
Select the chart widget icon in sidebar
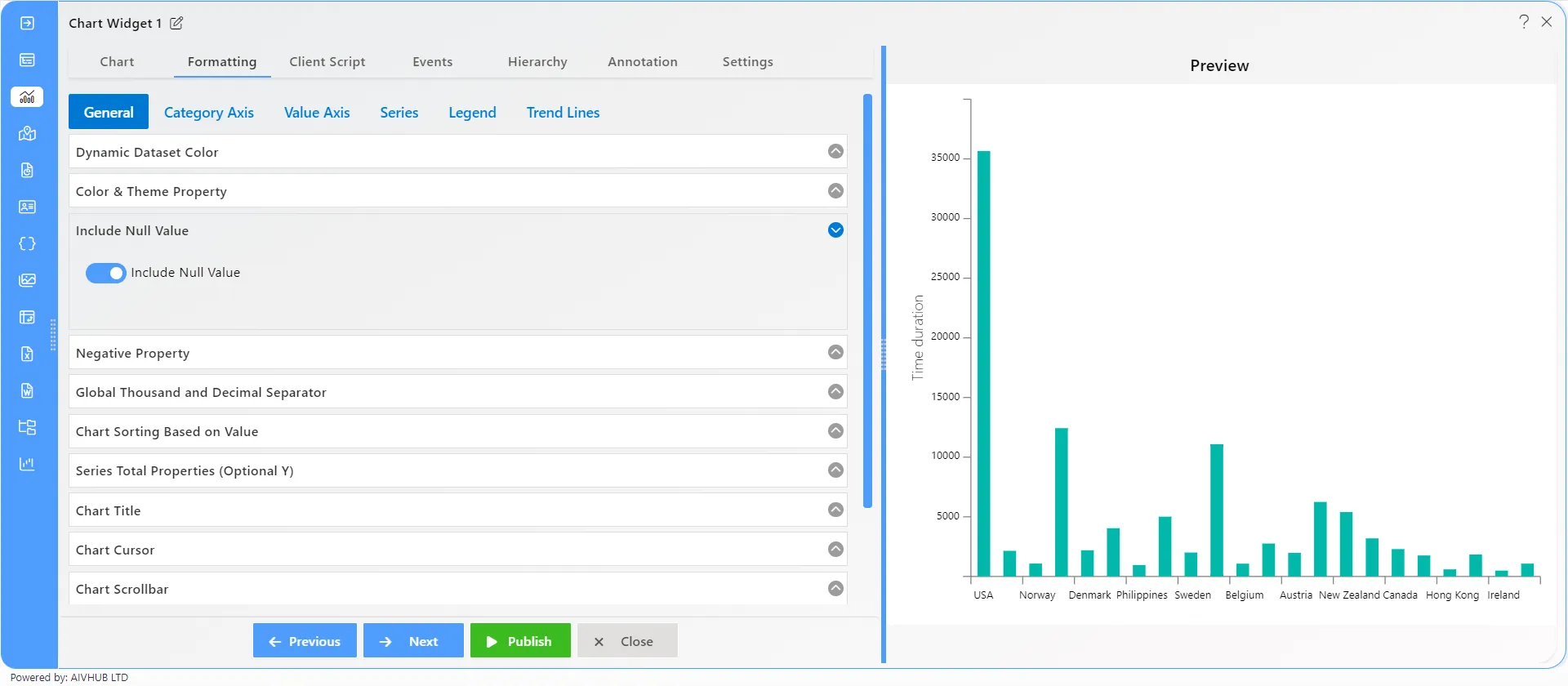[x=27, y=96]
